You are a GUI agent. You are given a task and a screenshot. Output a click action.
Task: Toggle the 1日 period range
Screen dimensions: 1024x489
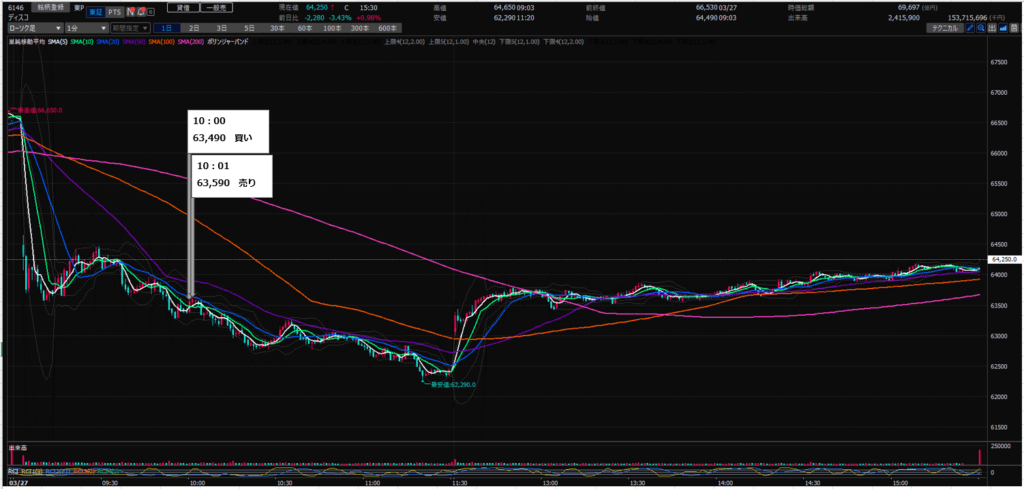pyautogui.click(x=167, y=28)
